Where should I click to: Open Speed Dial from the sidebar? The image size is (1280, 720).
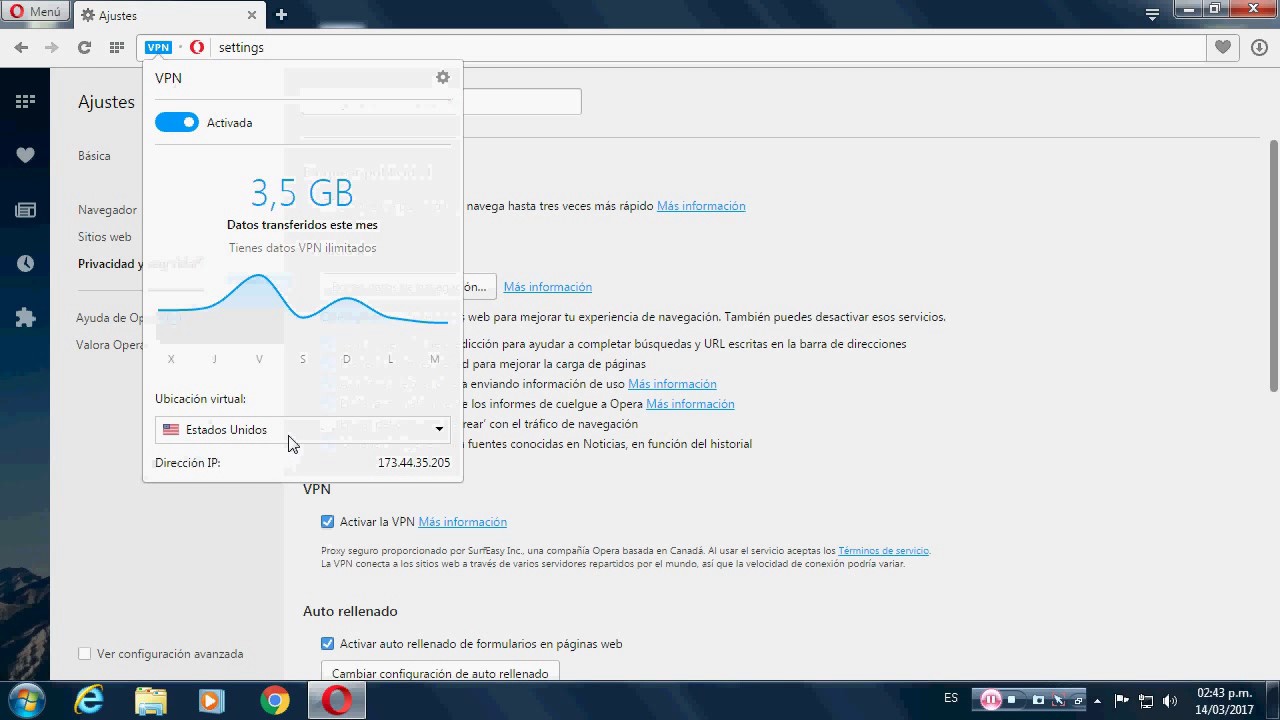25,101
